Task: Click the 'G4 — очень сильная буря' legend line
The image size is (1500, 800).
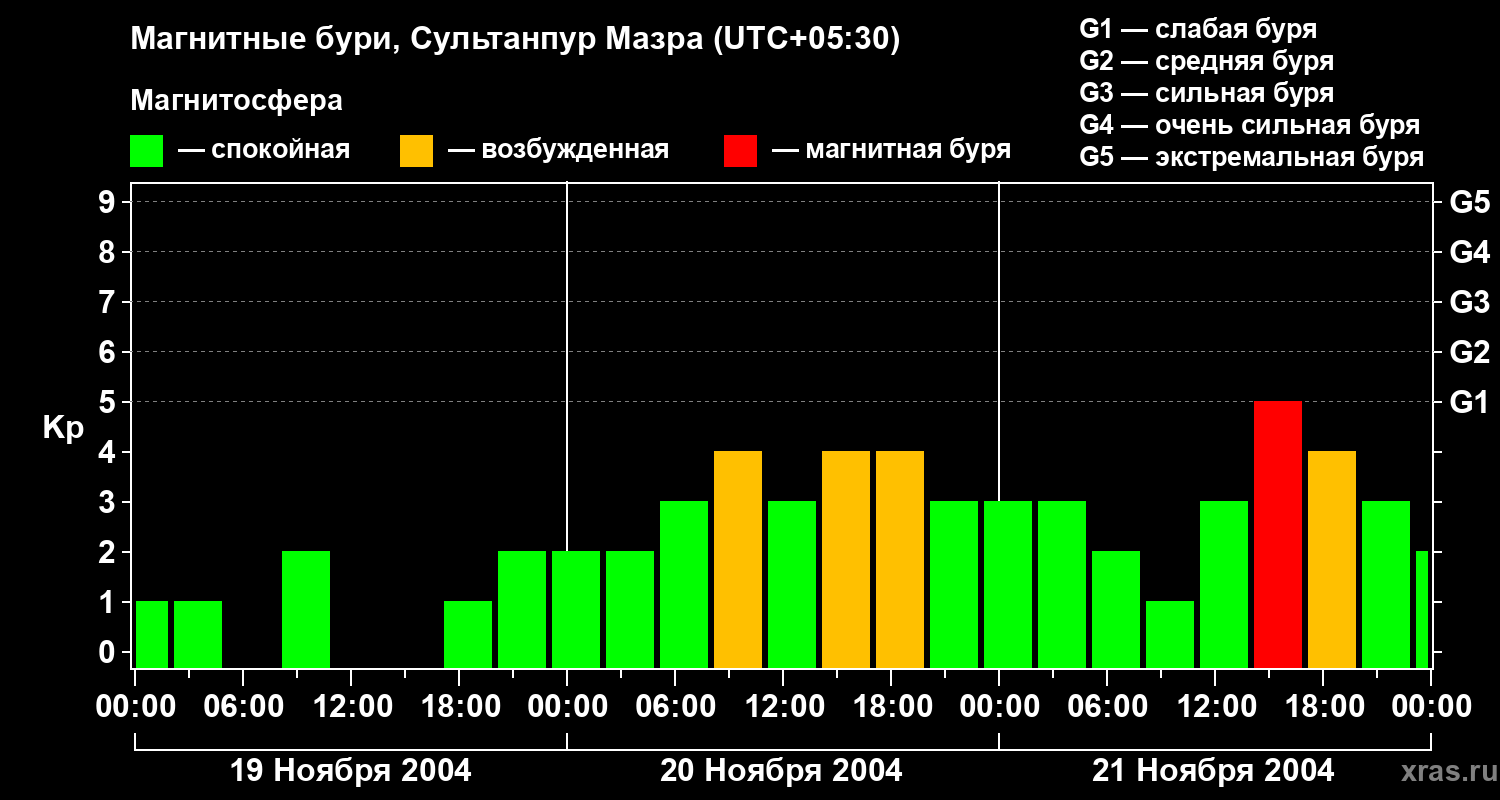Action: [x=1249, y=125]
